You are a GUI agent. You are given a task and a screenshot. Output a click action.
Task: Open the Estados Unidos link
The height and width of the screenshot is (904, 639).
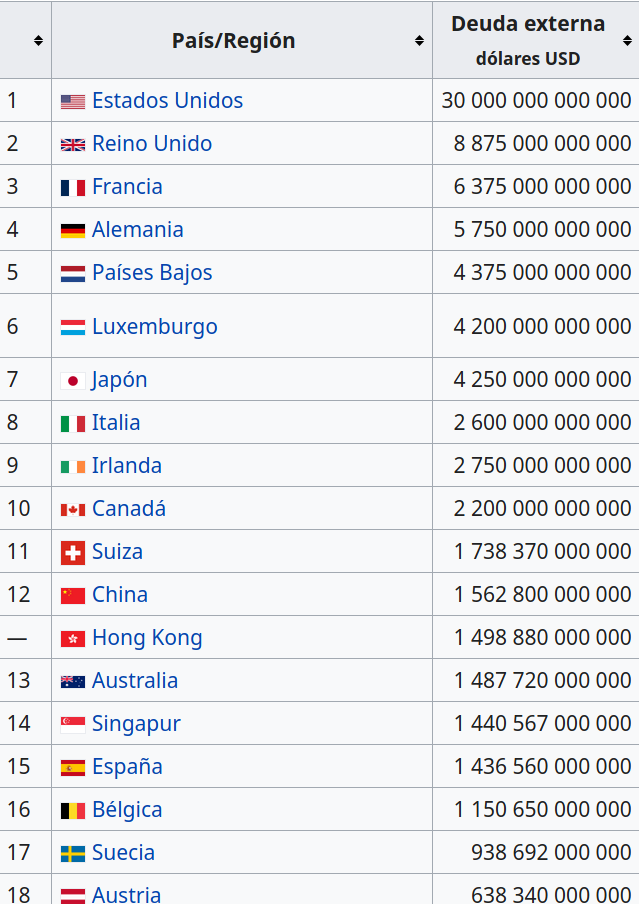point(167,100)
